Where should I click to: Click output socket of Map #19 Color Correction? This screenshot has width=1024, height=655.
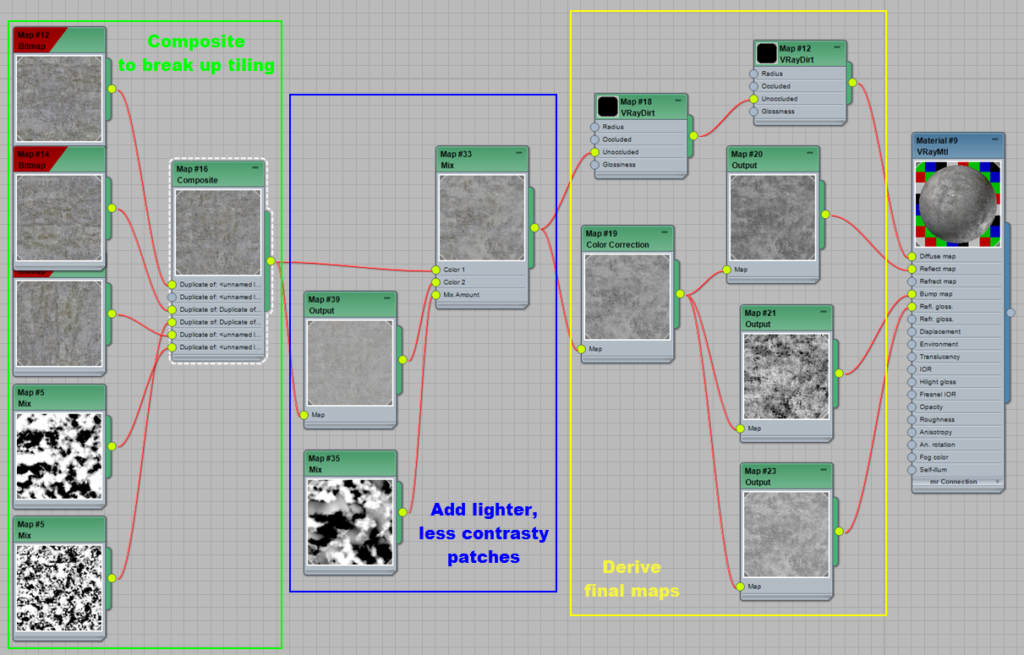[680, 294]
